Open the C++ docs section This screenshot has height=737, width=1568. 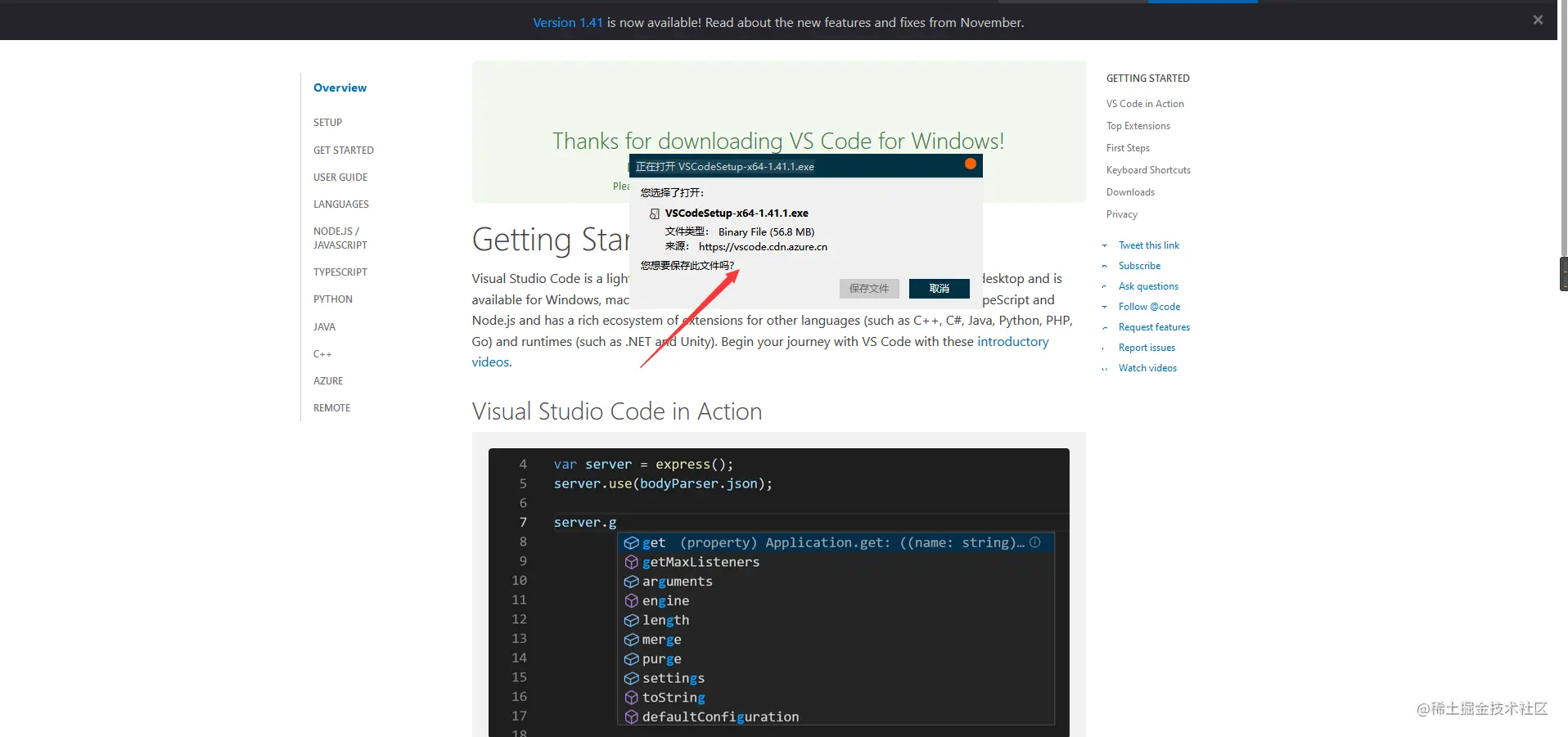(x=322, y=354)
